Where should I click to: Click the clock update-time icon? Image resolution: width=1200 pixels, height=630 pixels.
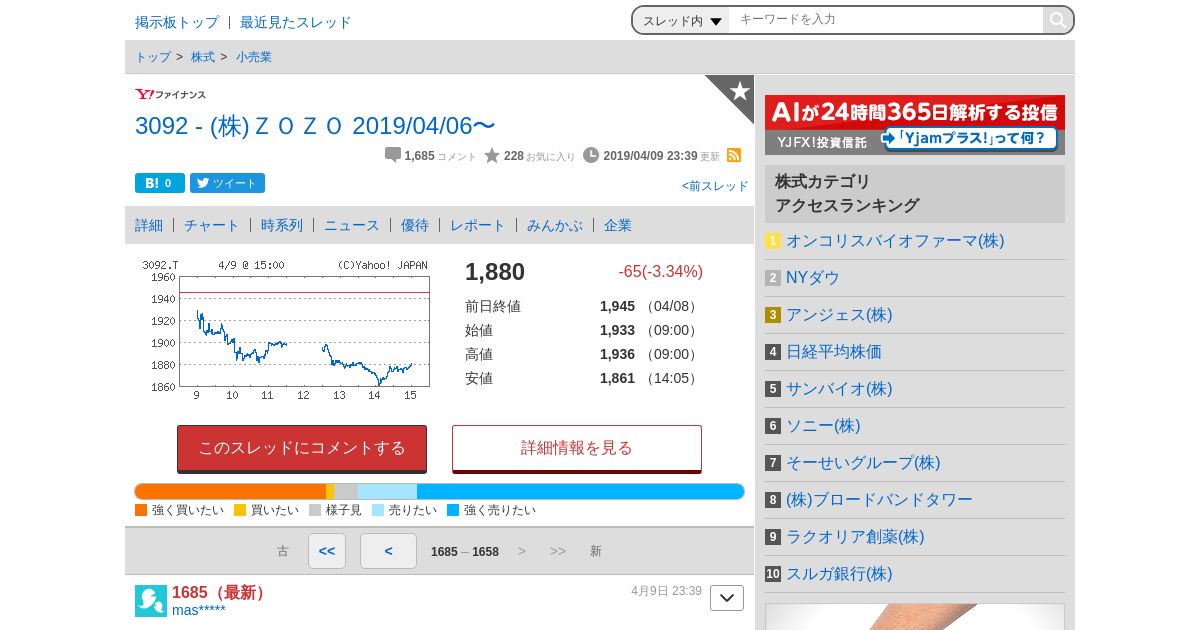591,155
